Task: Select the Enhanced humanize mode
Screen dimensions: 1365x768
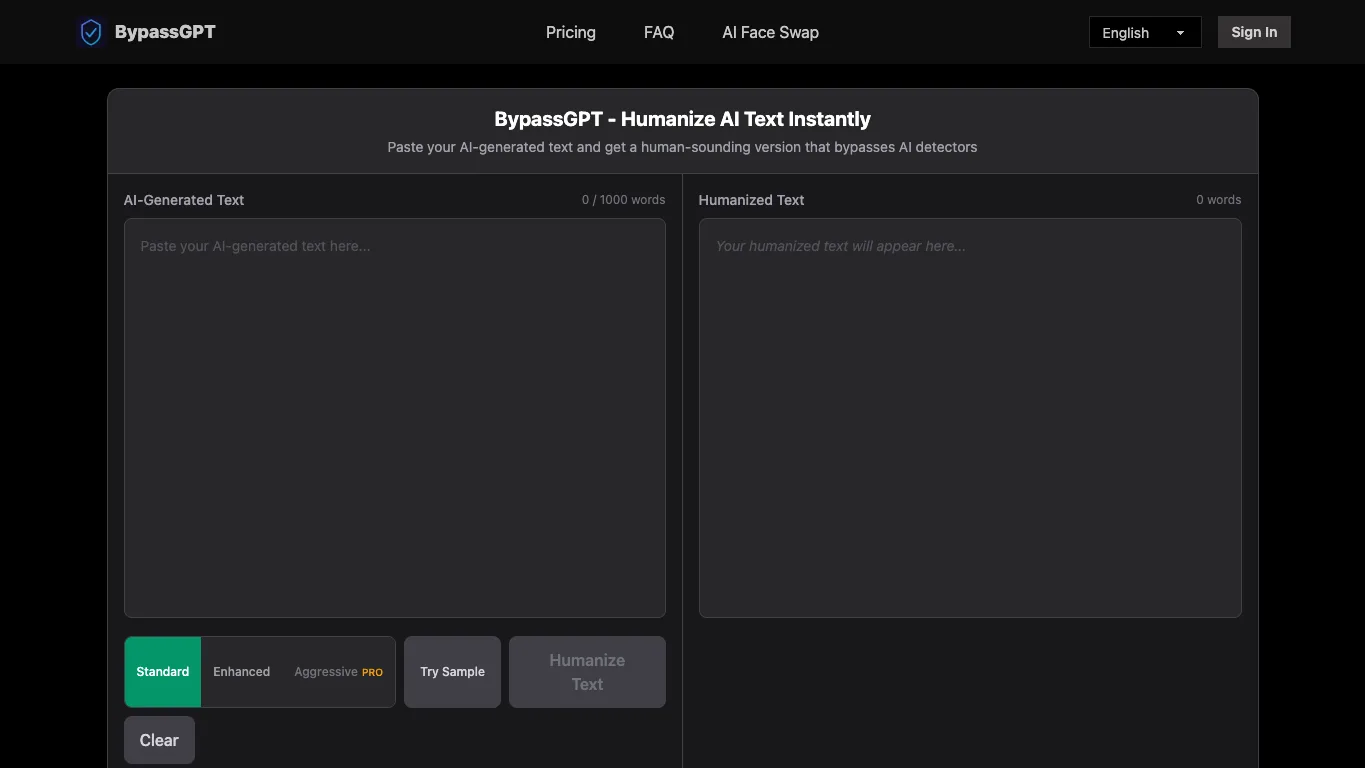Action: (x=242, y=672)
